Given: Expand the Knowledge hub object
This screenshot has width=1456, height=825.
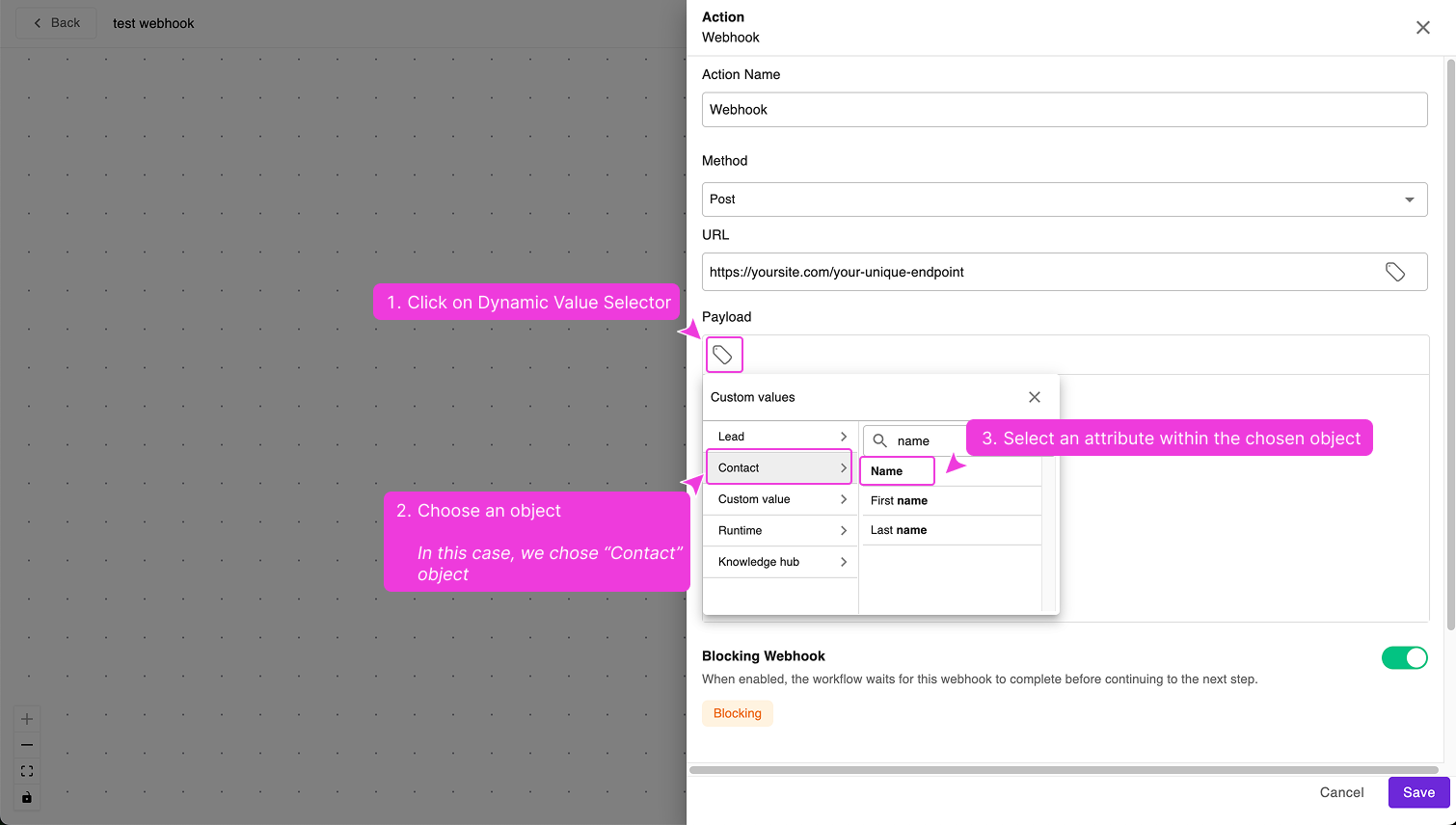Looking at the screenshot, I should [779, 562].
